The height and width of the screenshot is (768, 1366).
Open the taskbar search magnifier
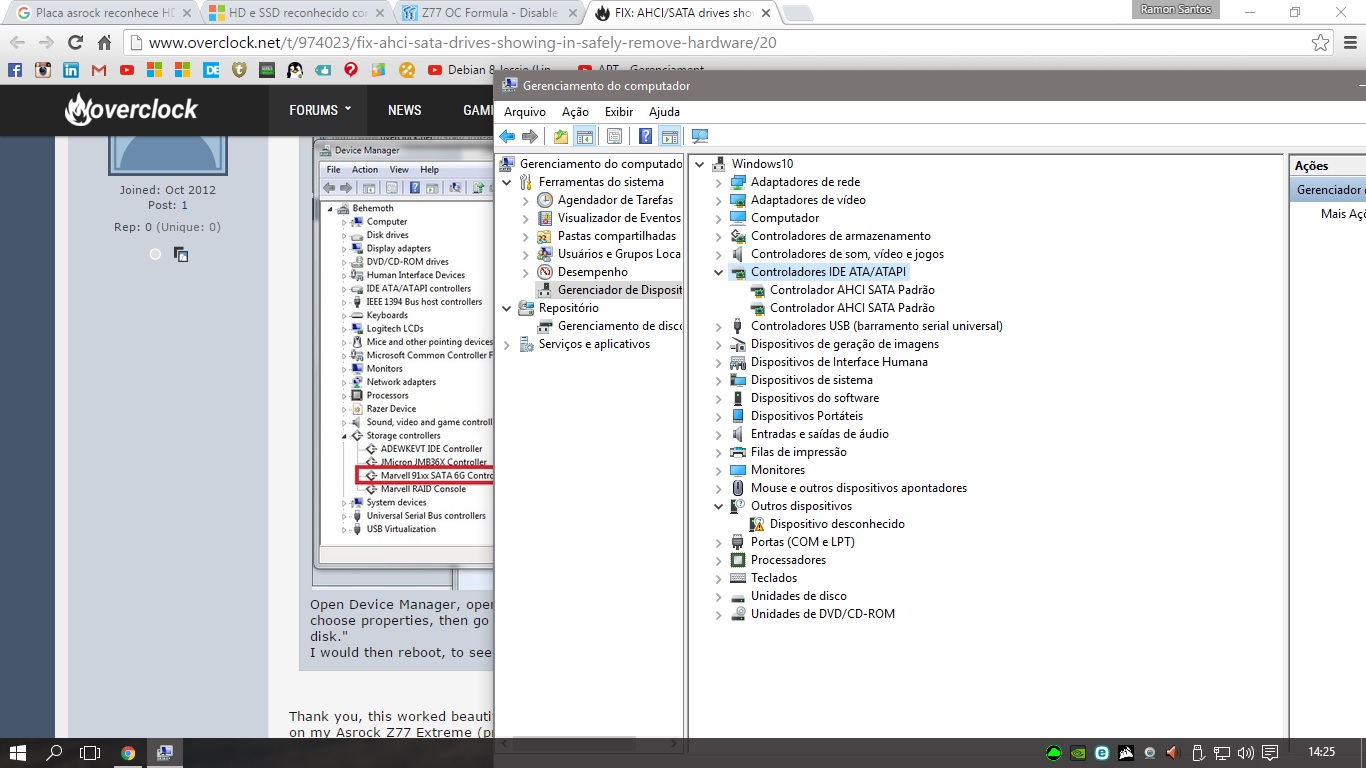(54, 753)
